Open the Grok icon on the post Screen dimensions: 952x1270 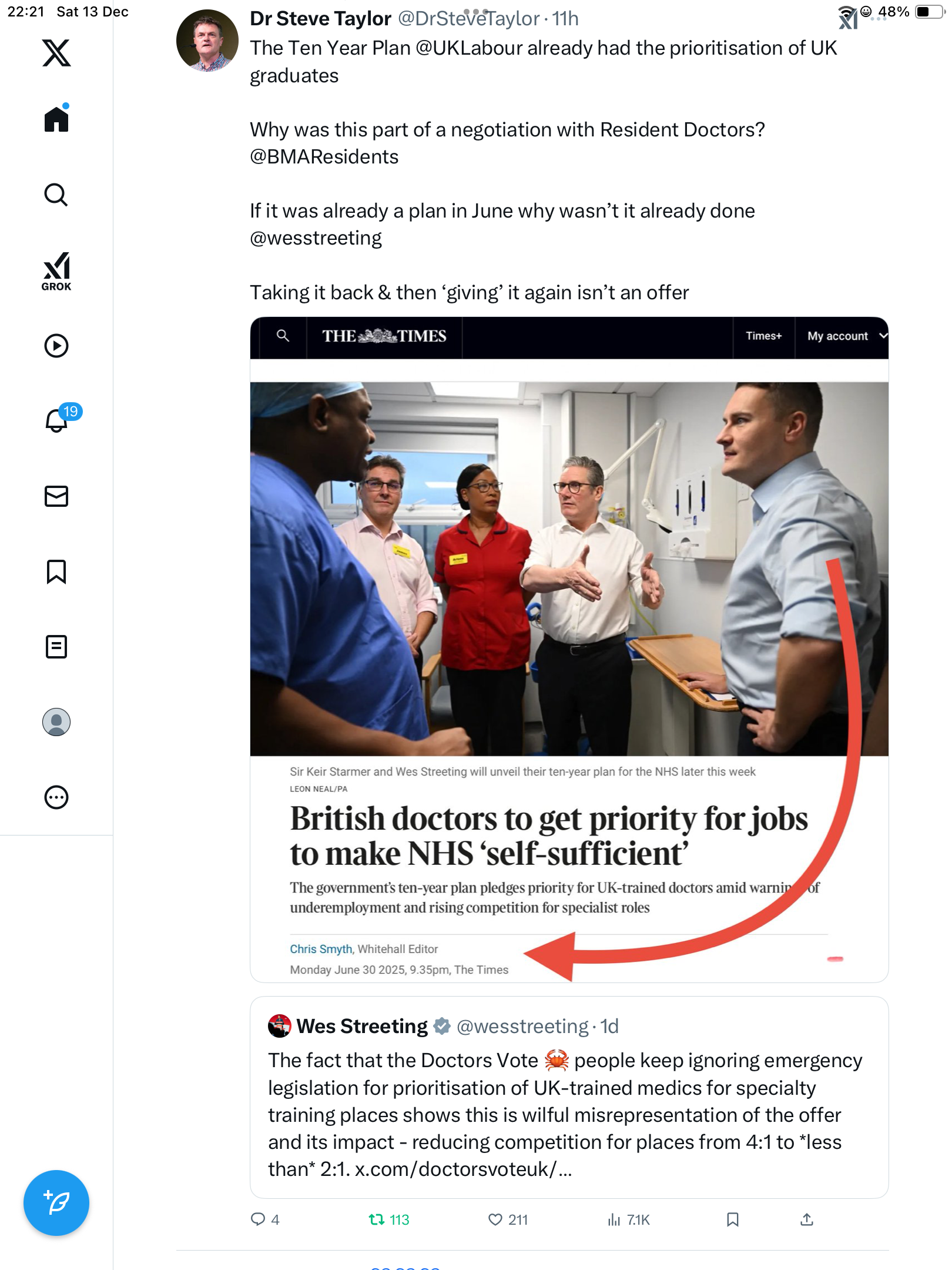(x=847, y=19)
